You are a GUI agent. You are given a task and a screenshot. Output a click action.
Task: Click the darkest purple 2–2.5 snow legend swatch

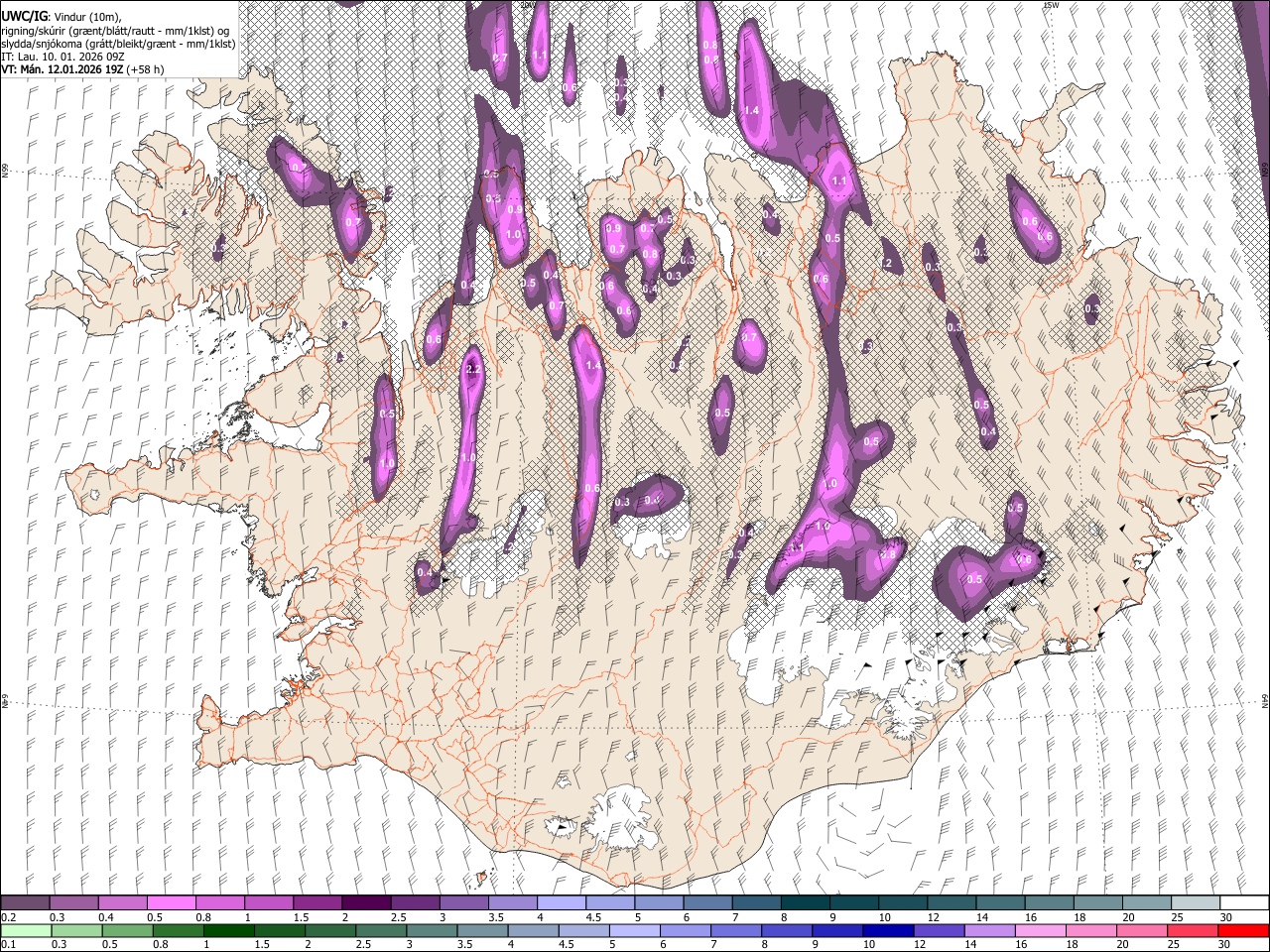pos(366,903)
